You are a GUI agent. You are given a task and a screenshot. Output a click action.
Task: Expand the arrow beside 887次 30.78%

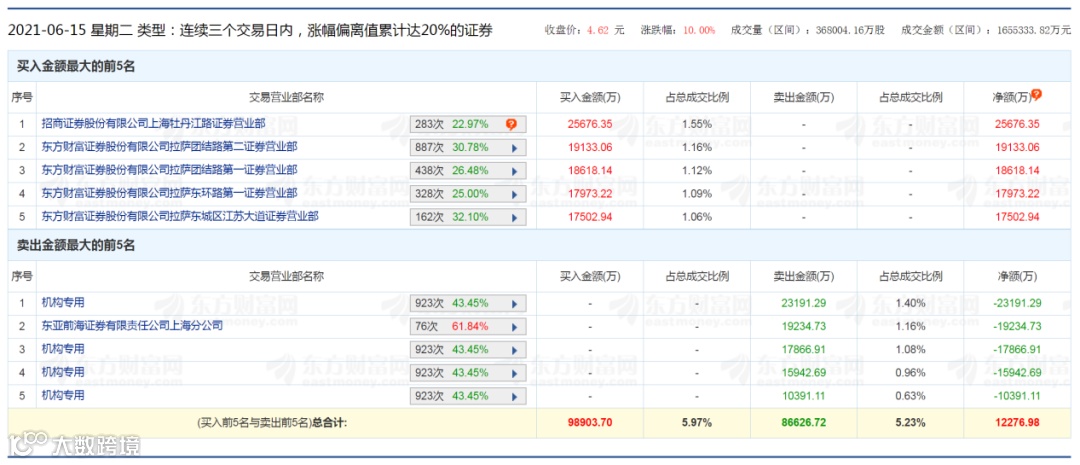point(514,147)
